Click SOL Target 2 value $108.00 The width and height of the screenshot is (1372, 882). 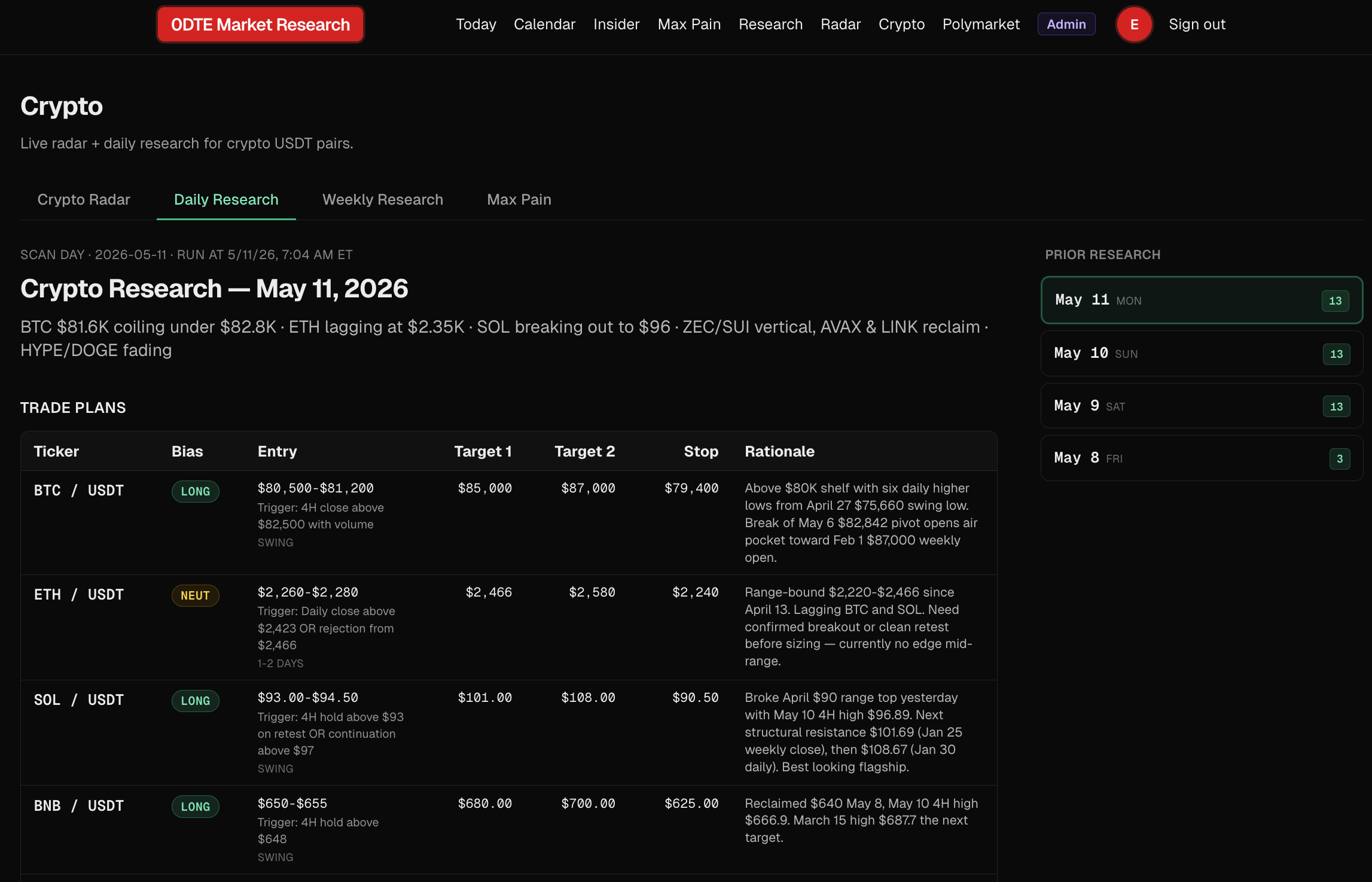[x=588, y=698]
